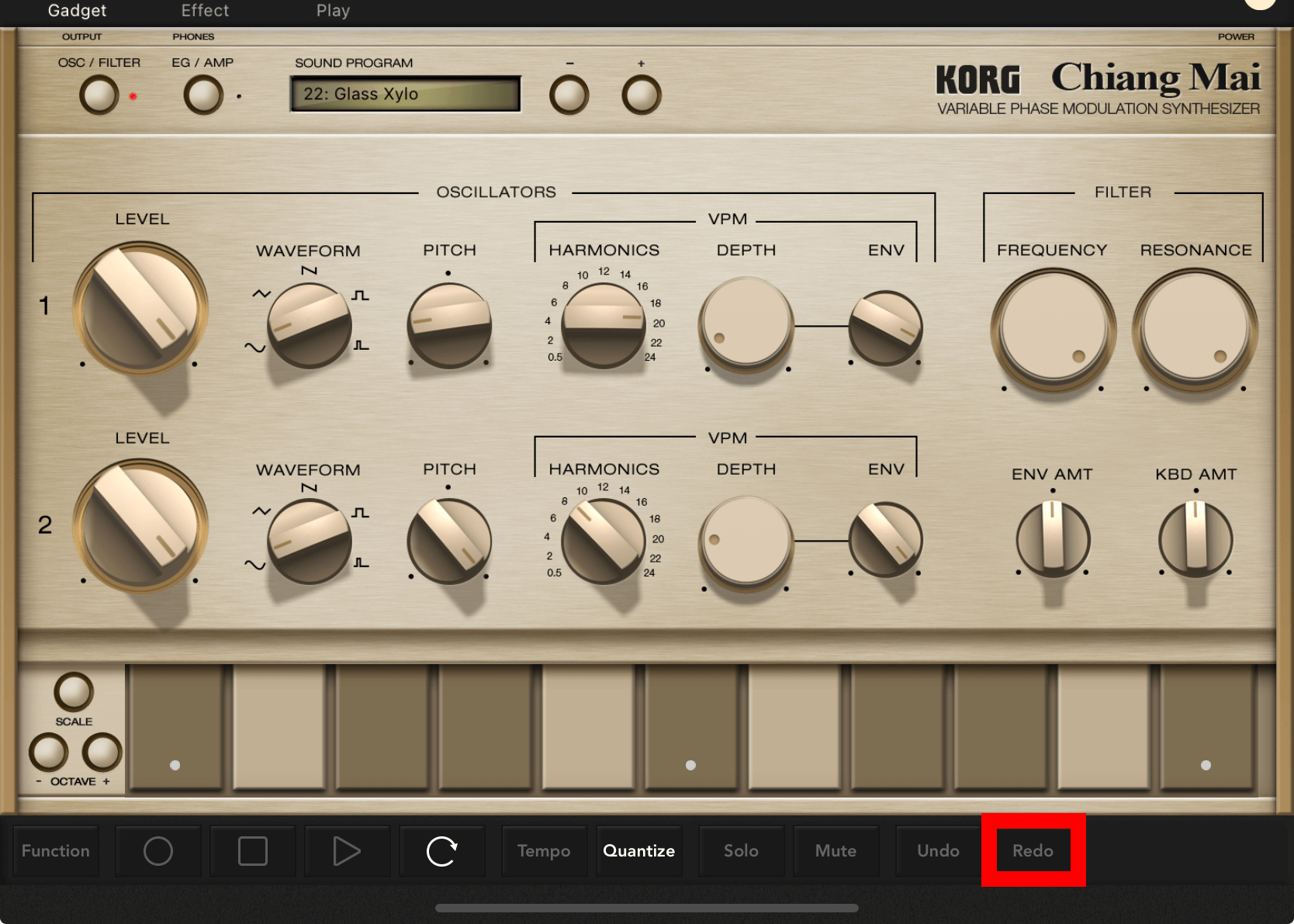Image resolution: width=1294 pixels, height=924 pixels.
Task: Click the filter RESONANCE knob
Action: point(1195,330)
